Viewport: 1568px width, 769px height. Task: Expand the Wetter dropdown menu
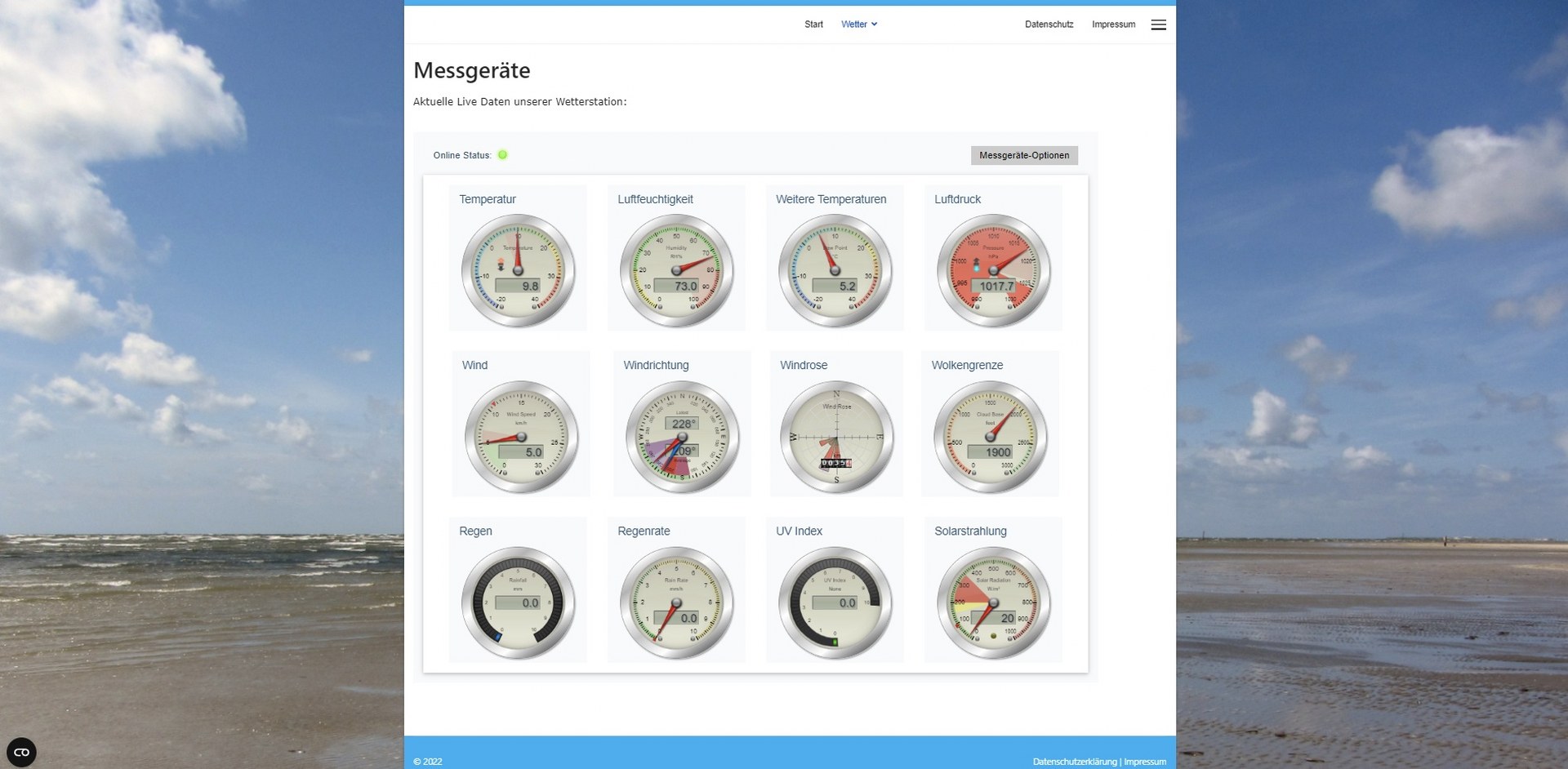pos(859,24)
